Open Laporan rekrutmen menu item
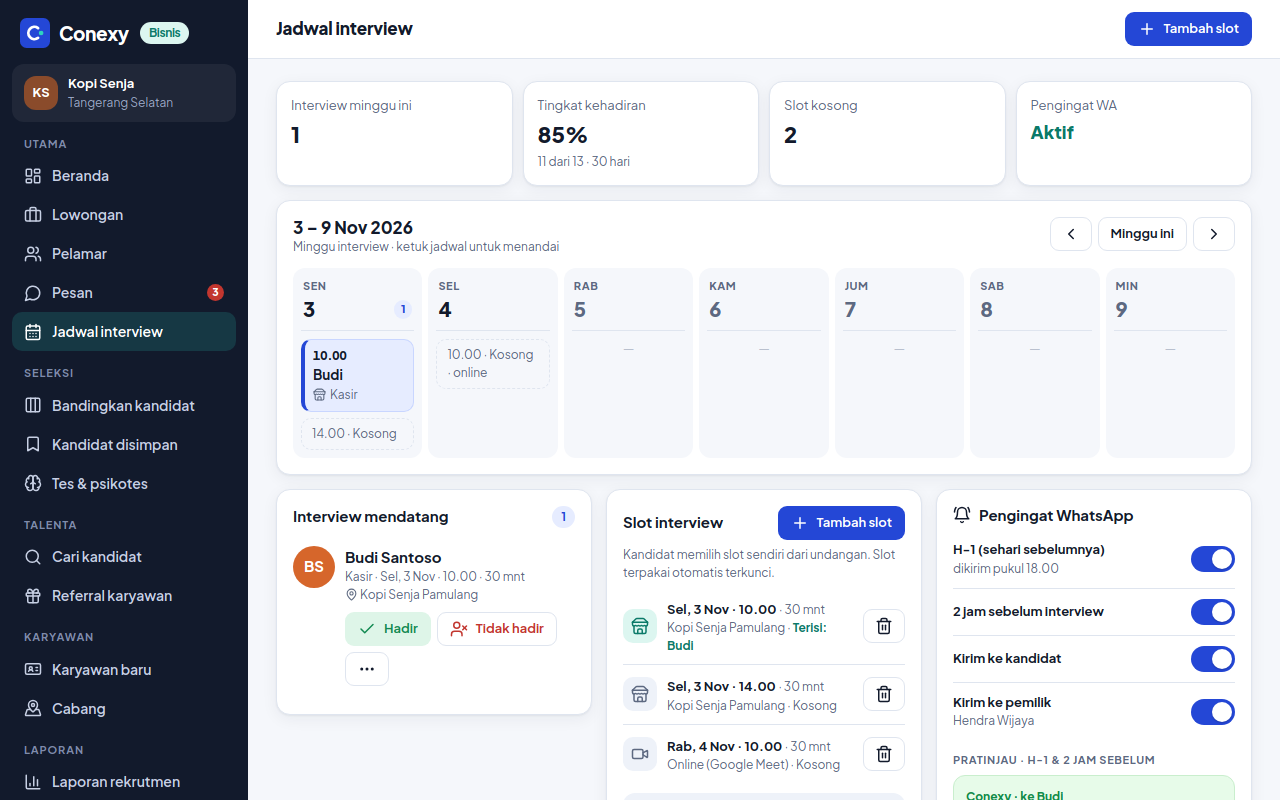This screenshot has height=800, width=1280. coord(124,782)
